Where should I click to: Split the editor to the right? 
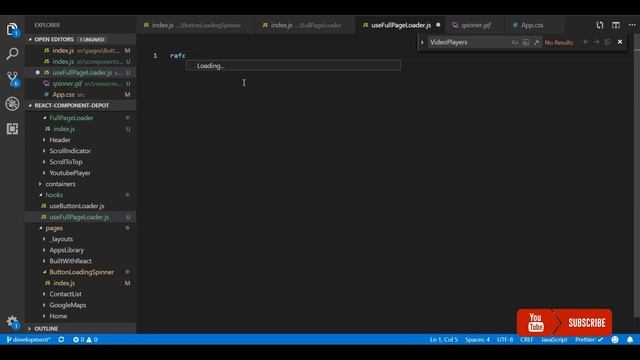click(x=616, y=25)
